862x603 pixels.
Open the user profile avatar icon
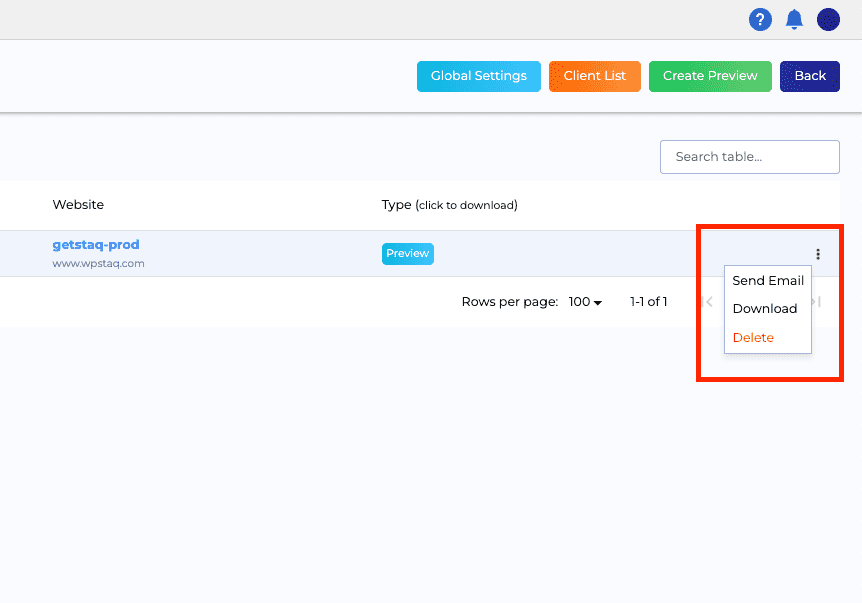pos(828,19)
